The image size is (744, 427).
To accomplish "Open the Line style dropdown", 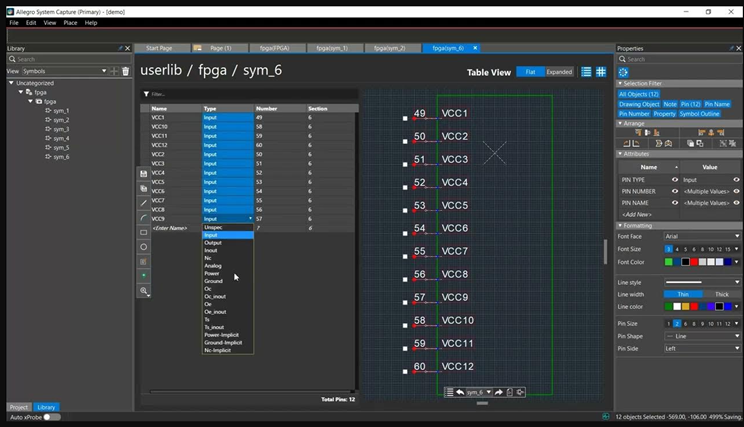I will coord(702,282).
